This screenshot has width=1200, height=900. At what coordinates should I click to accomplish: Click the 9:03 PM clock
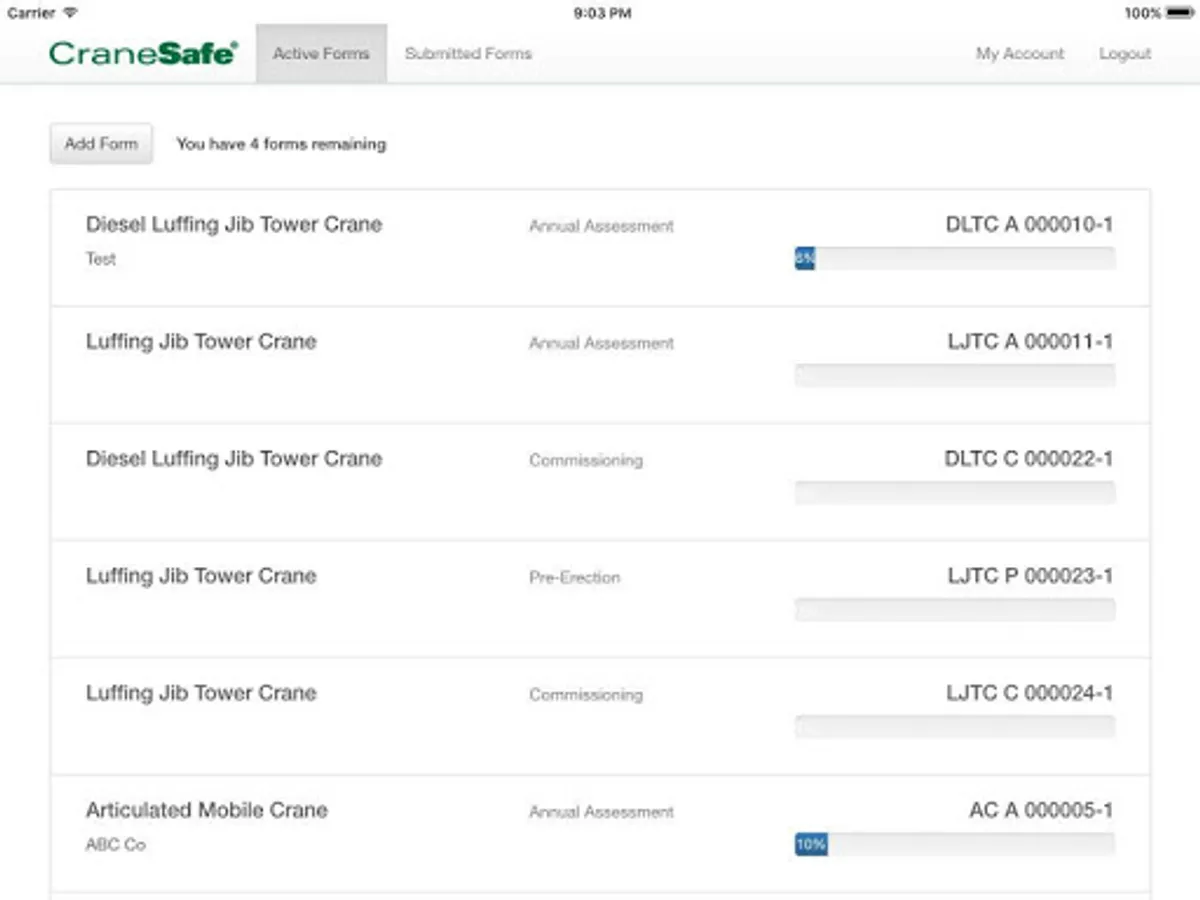click(x=602, y=13)
